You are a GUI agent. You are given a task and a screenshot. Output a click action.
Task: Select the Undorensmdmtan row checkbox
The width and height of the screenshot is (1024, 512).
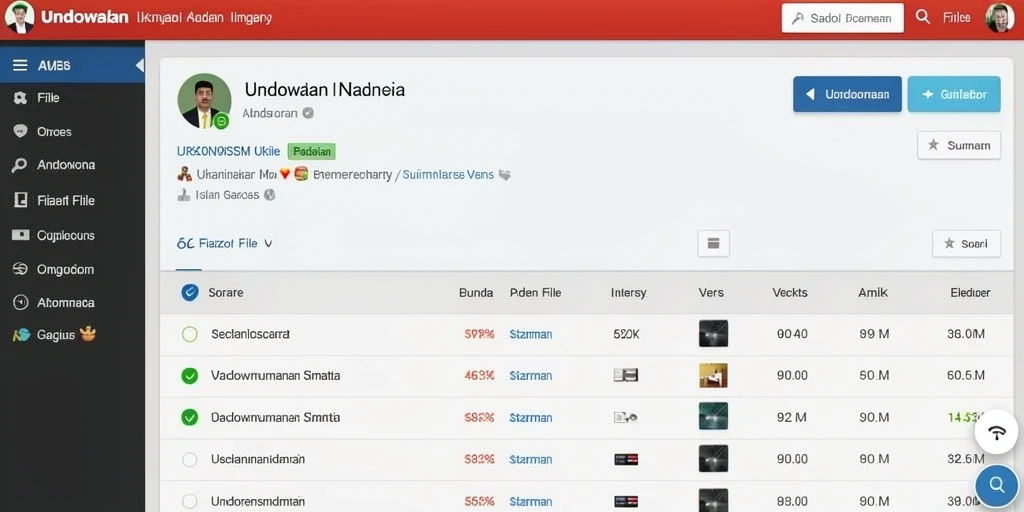click(189, 502)
